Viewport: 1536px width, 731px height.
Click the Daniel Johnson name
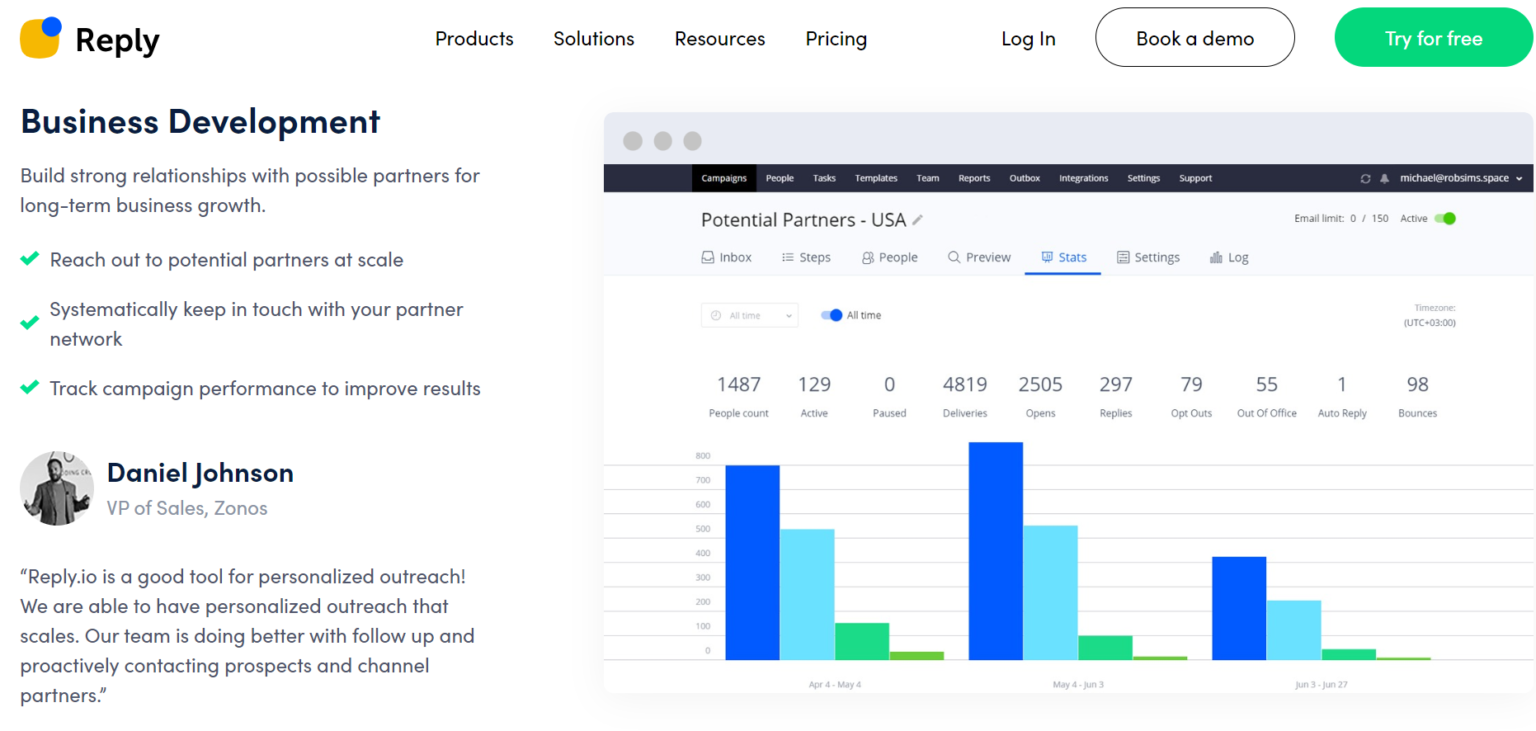(200, 472)
